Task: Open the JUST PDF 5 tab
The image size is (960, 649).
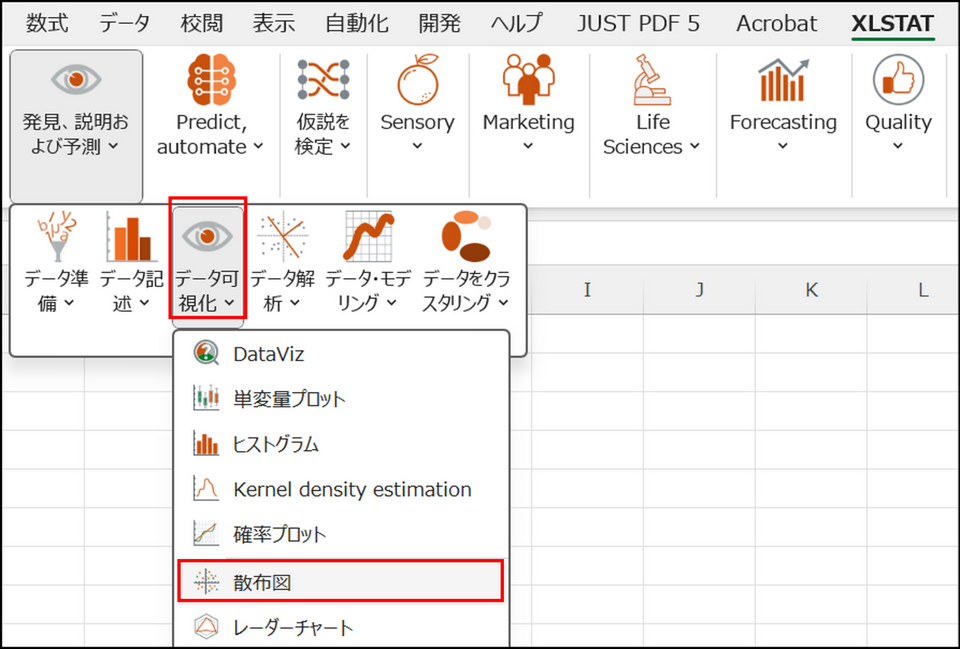Action: pyautogui.click(x=638, y=23)
